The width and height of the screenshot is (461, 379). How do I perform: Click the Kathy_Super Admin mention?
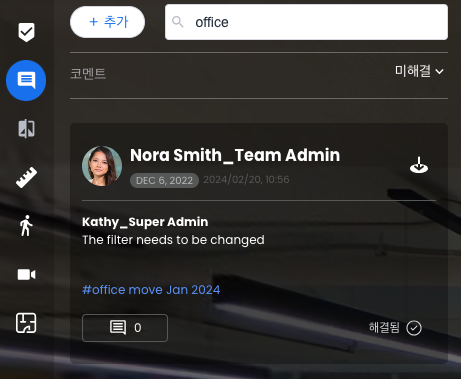145,222
